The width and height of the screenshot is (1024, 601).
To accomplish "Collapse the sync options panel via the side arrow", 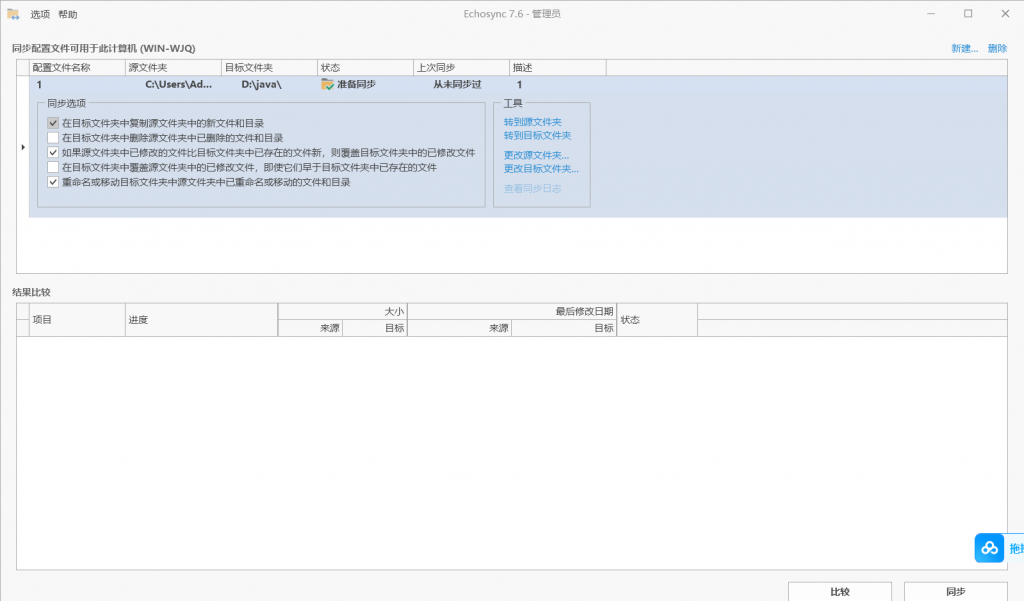I will pyautogui.click(x=23, y=146).
